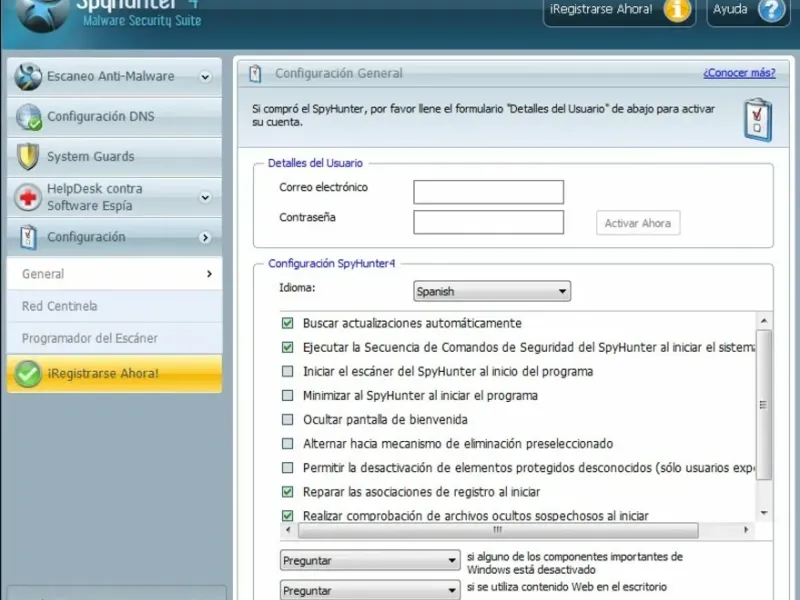Click the yellow ¡Registrarse Ahora! sidebar button
800x600 pixels.
(114, 373)
